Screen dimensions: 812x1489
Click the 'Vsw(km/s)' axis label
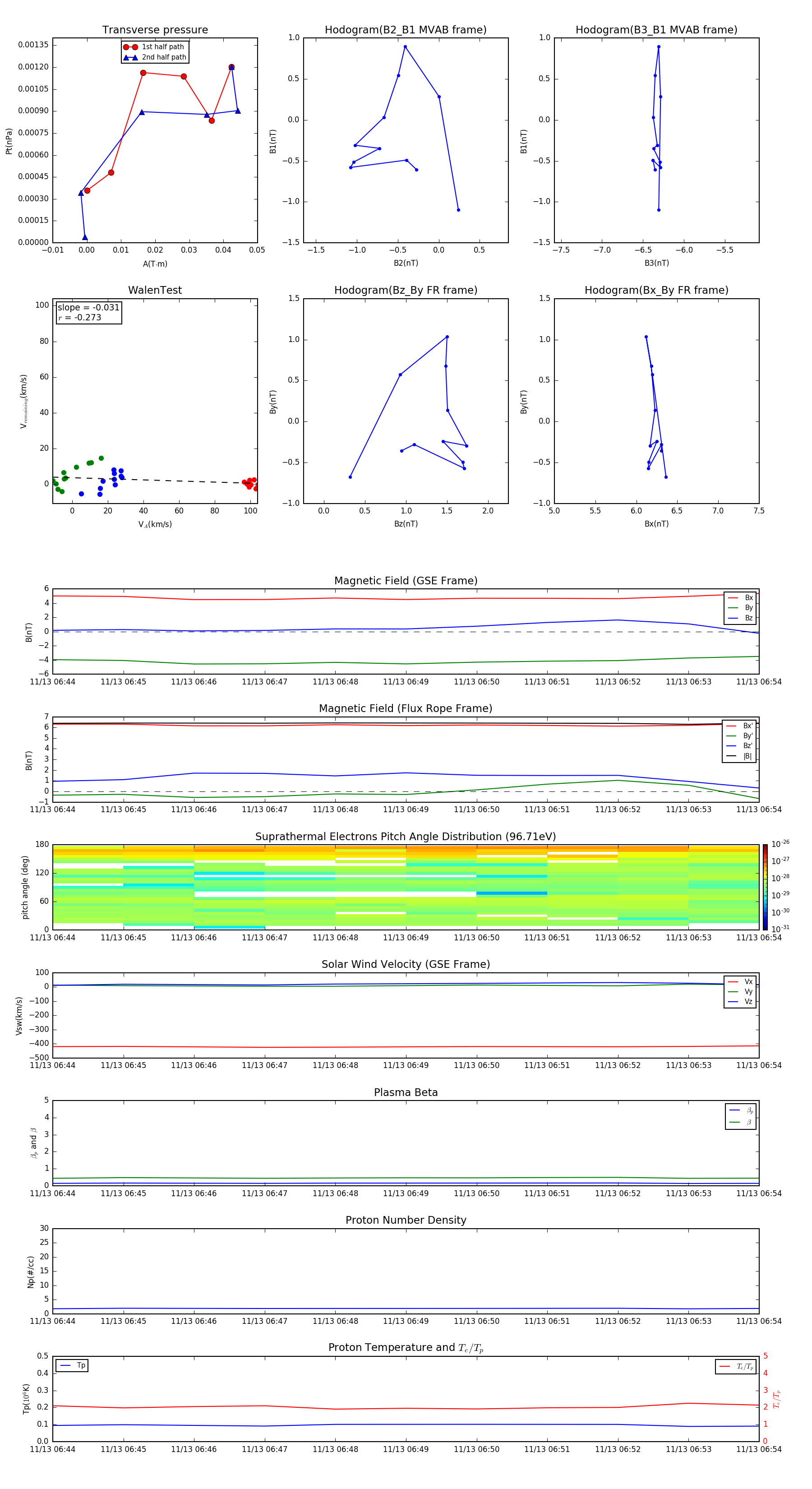[x=19, y=1015]
